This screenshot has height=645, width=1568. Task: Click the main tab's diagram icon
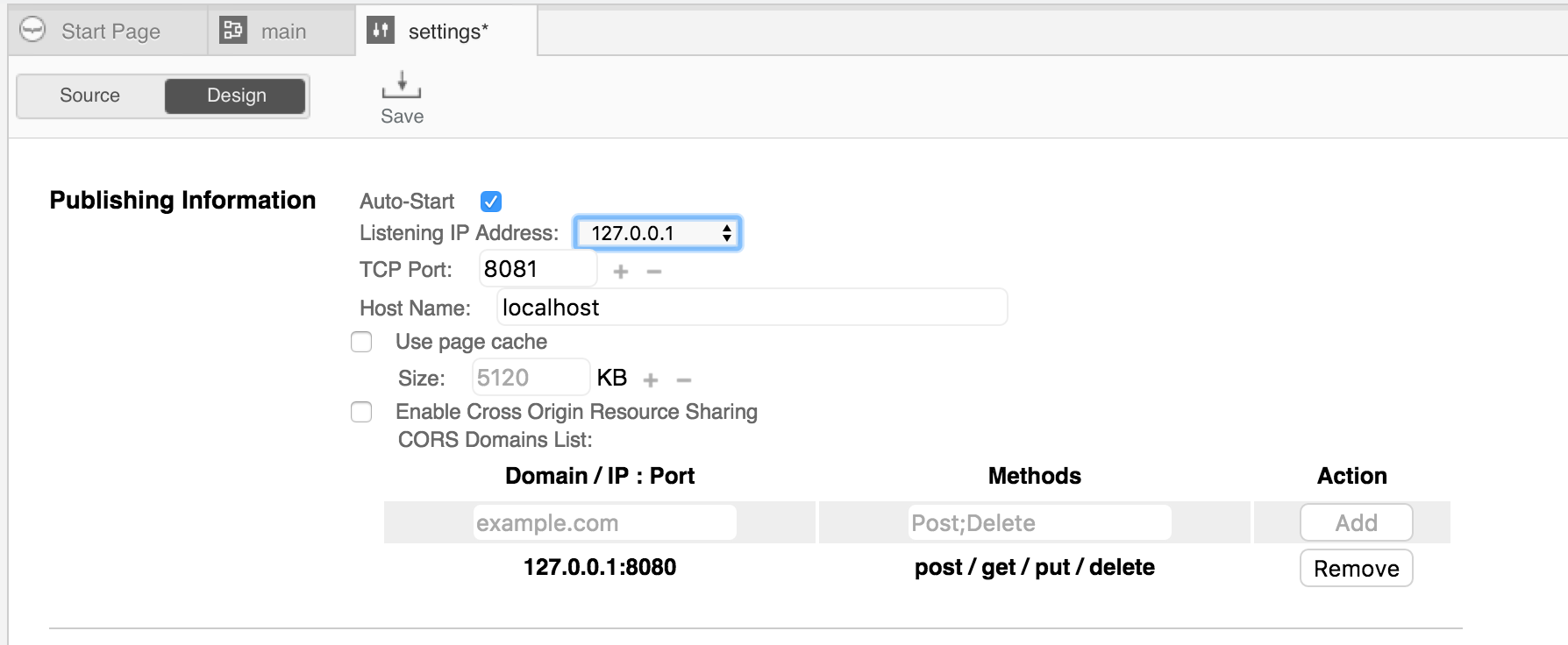coord(232,31)
